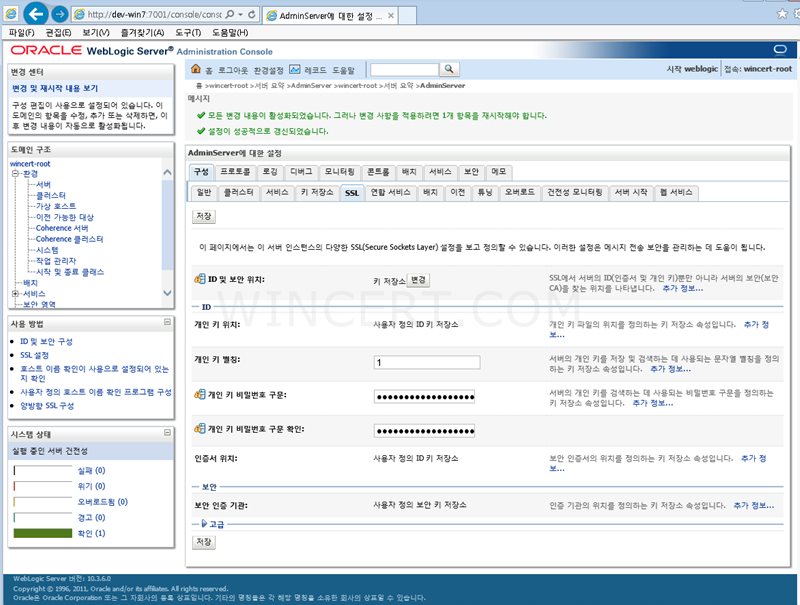
Task: Expand the 서비스 tree node
Action: click(x=15, y=294)
